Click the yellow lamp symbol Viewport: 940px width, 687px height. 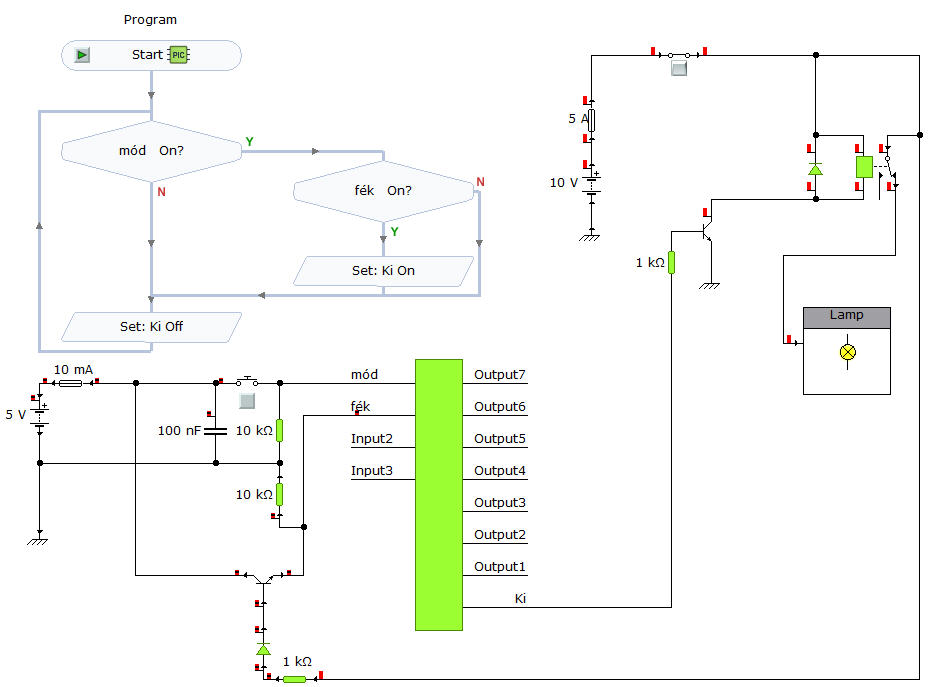pos(848,352)
